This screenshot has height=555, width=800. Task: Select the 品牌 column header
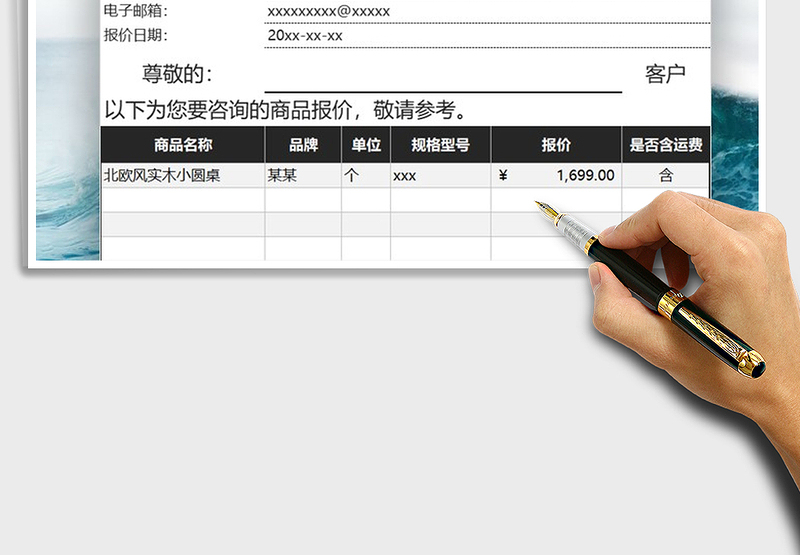pos(303,145)
